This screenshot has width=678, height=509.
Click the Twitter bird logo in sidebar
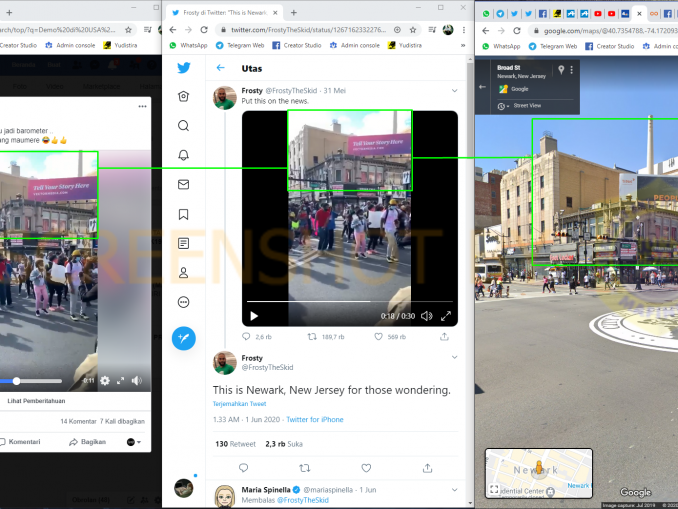183,67
